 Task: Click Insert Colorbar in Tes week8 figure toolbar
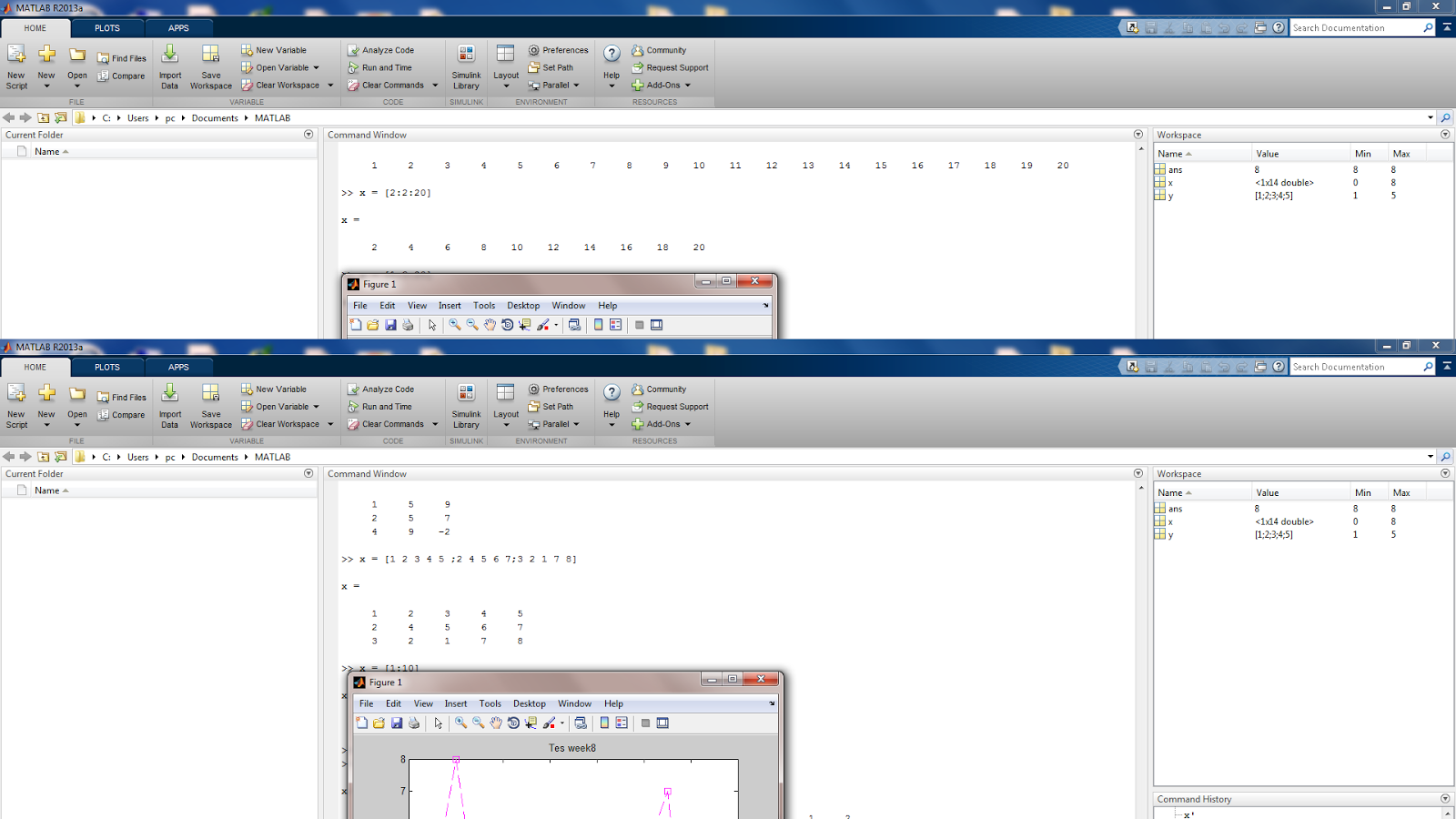point(604,723)
